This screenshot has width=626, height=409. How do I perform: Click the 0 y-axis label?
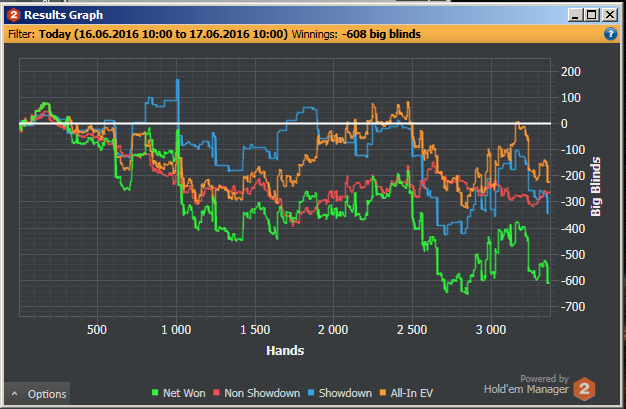(x=564, y=124)
